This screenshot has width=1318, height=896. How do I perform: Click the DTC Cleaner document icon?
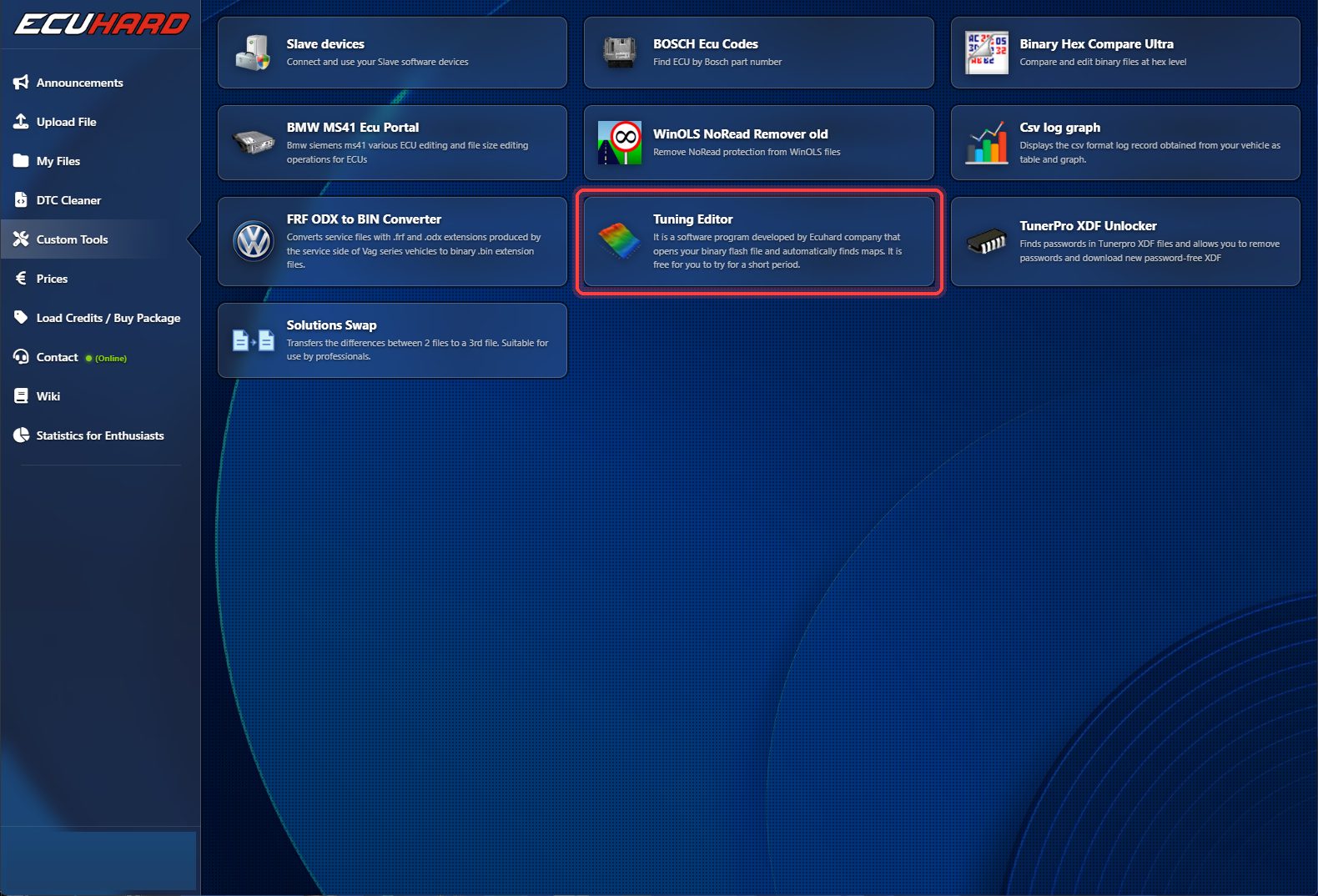point(21,200)
